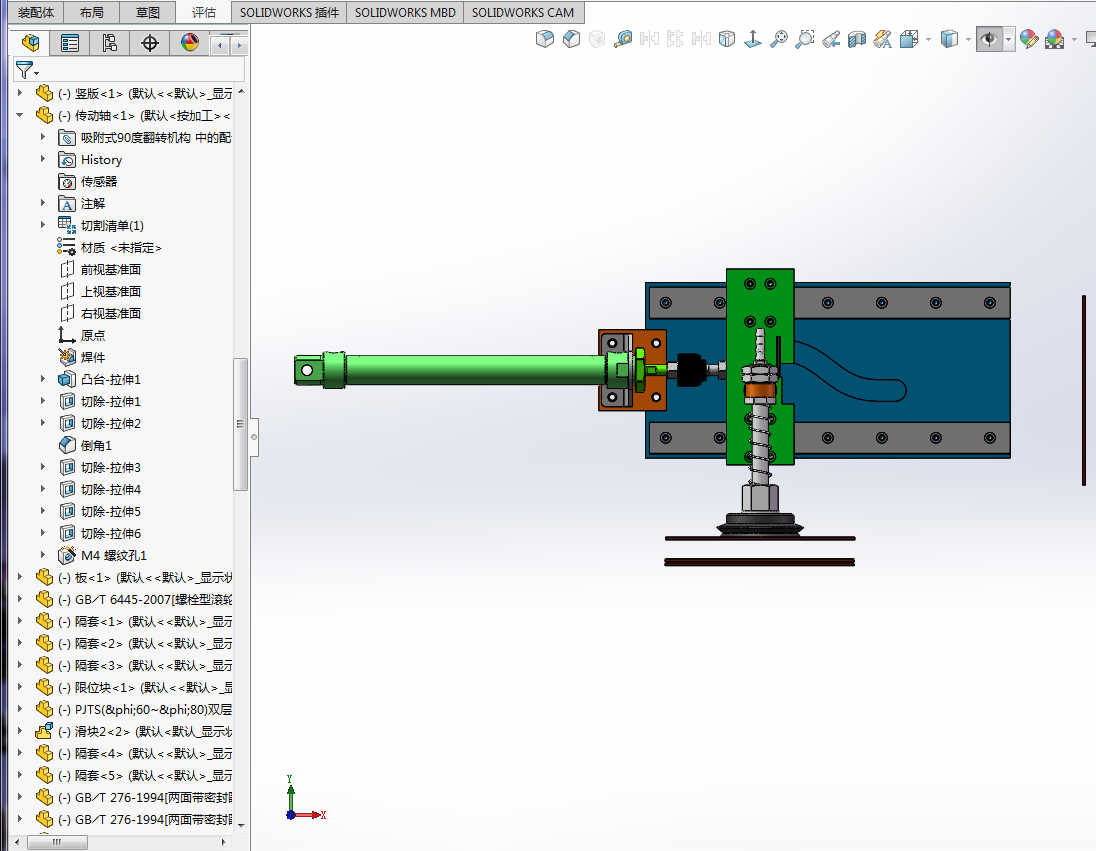Image resolution: width=1096 pixels, height=851 pixels.
Task: Open the PropertyManager tab icon
Action: [x=70, y=43]
